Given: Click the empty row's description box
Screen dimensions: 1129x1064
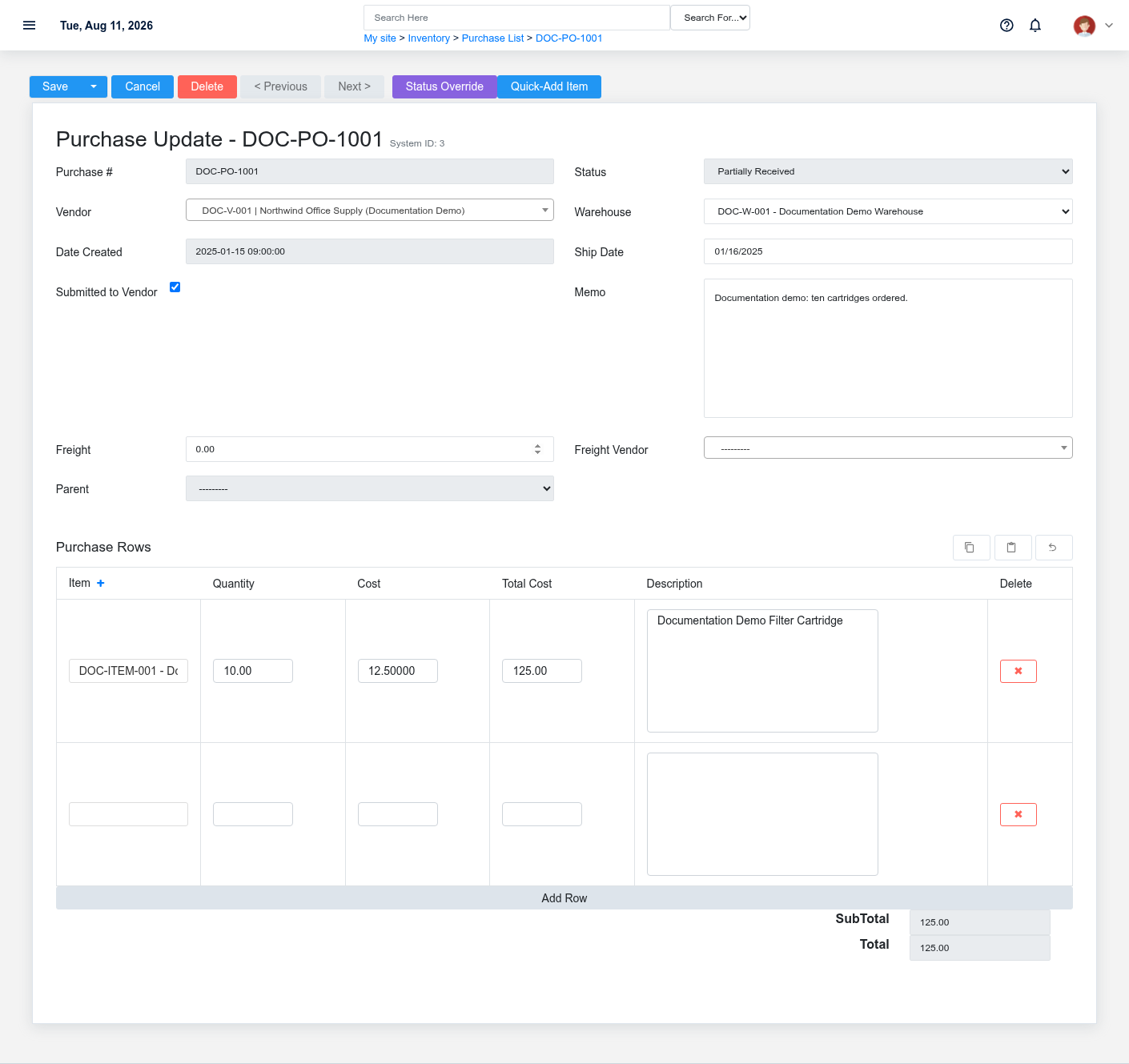Looking at the screenshot, I should click(x=762, y=814).
